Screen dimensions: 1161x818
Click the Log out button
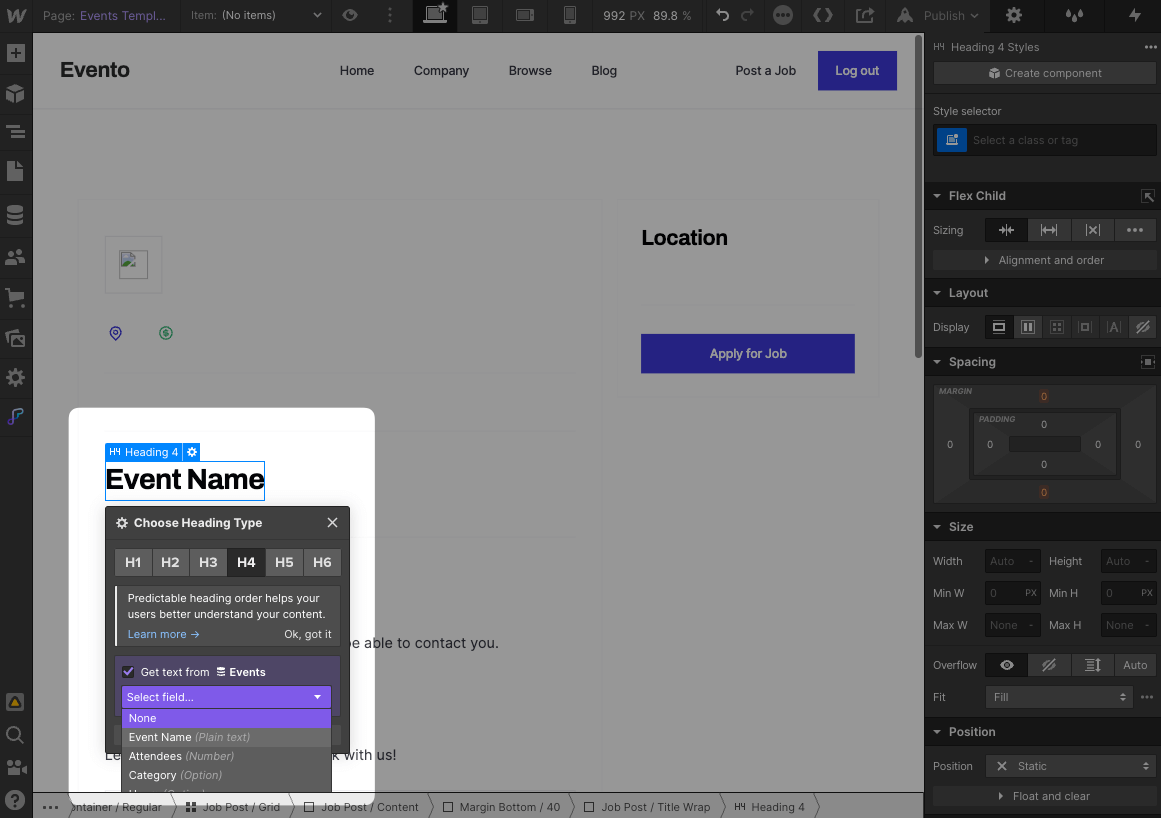pos(857,70)
